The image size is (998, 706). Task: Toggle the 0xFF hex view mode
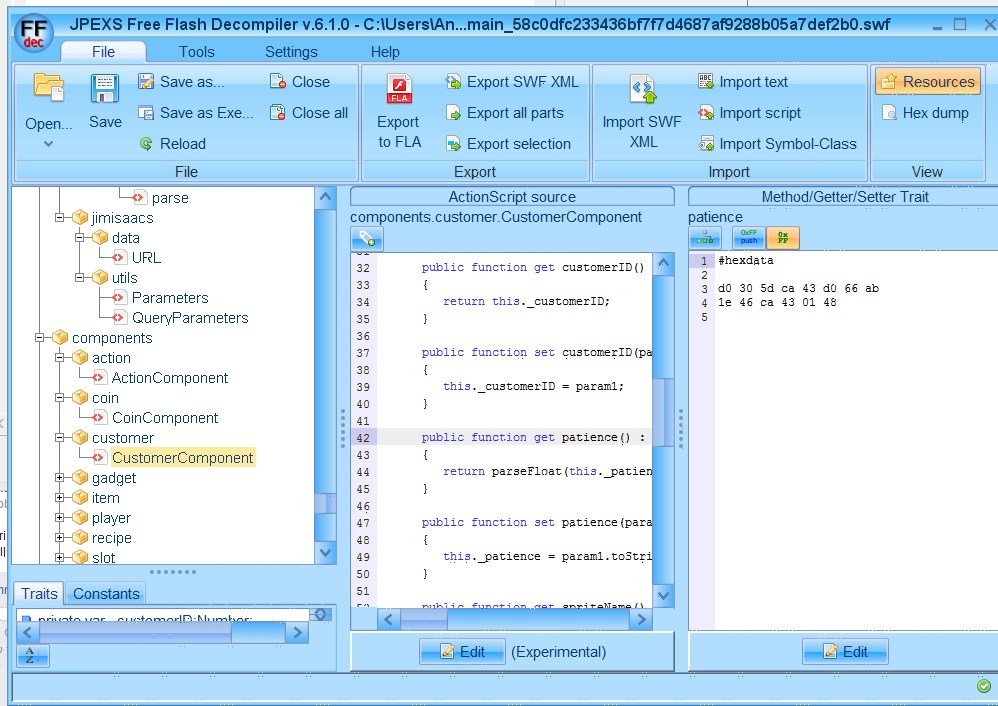(783, 239)
